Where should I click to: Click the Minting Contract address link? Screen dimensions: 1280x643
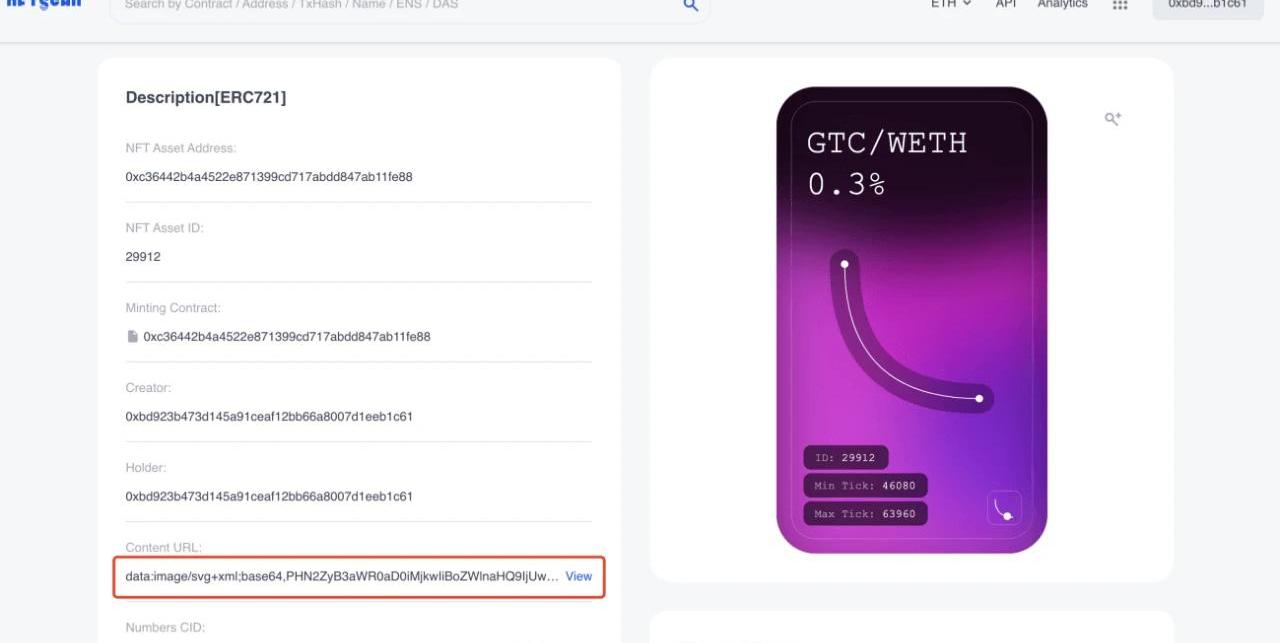coord(286,337)
